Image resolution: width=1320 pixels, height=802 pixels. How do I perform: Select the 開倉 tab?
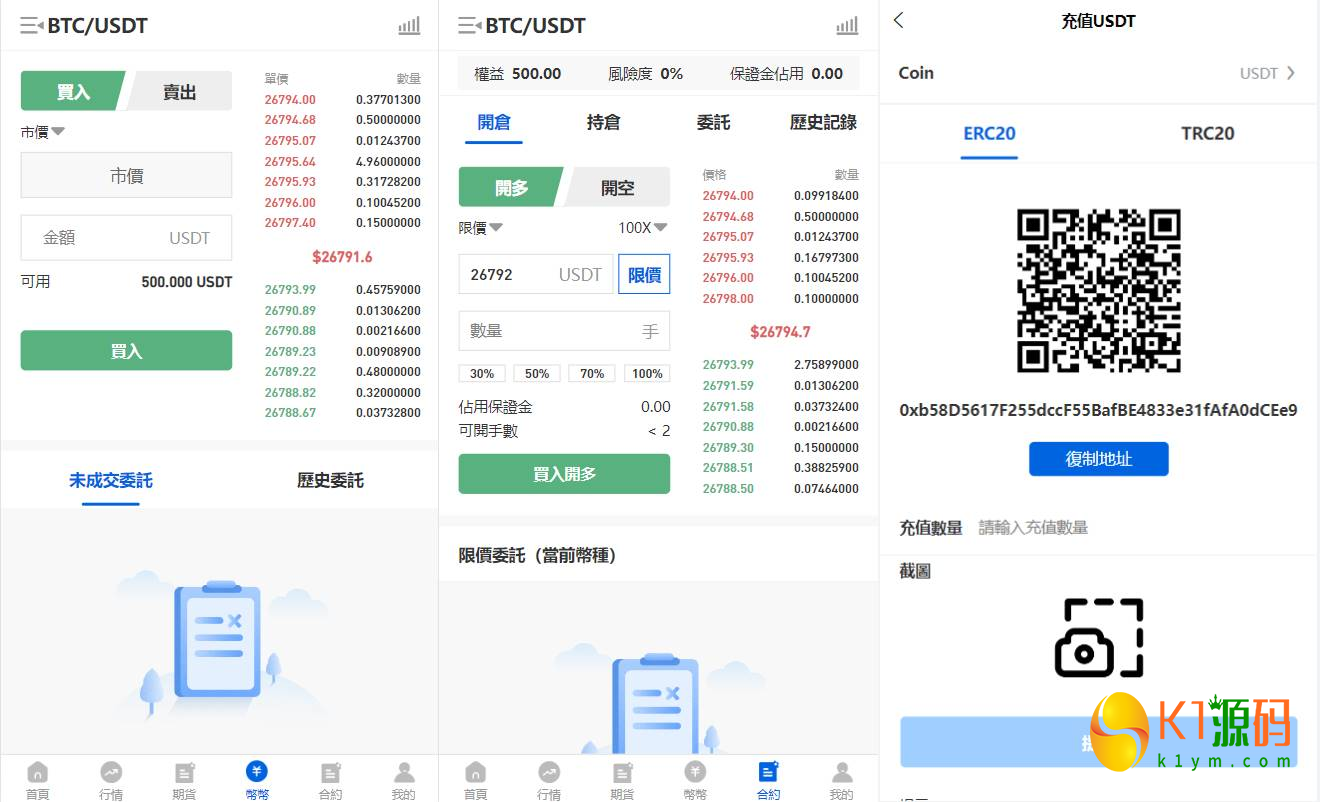494,122
